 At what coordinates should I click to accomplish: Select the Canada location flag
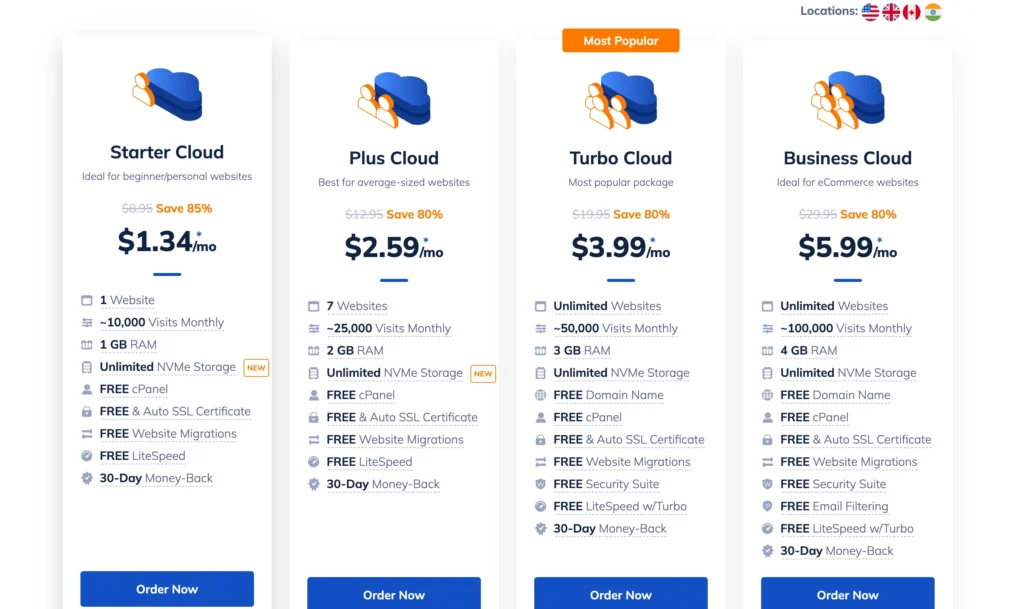911,12
